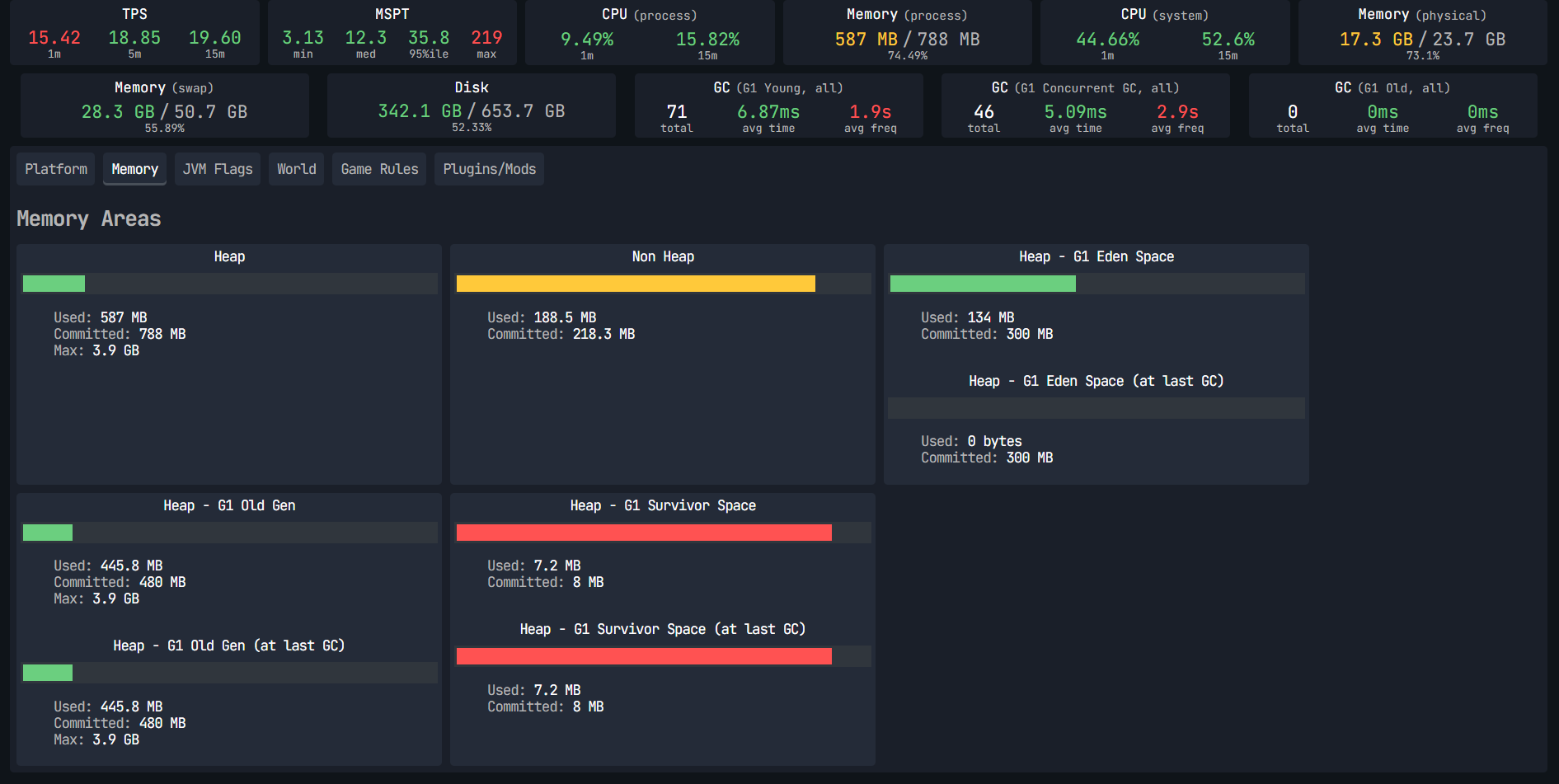Open the Platform tab
This screenshot has width=1559, height=784.
click(x=56, y=169)
